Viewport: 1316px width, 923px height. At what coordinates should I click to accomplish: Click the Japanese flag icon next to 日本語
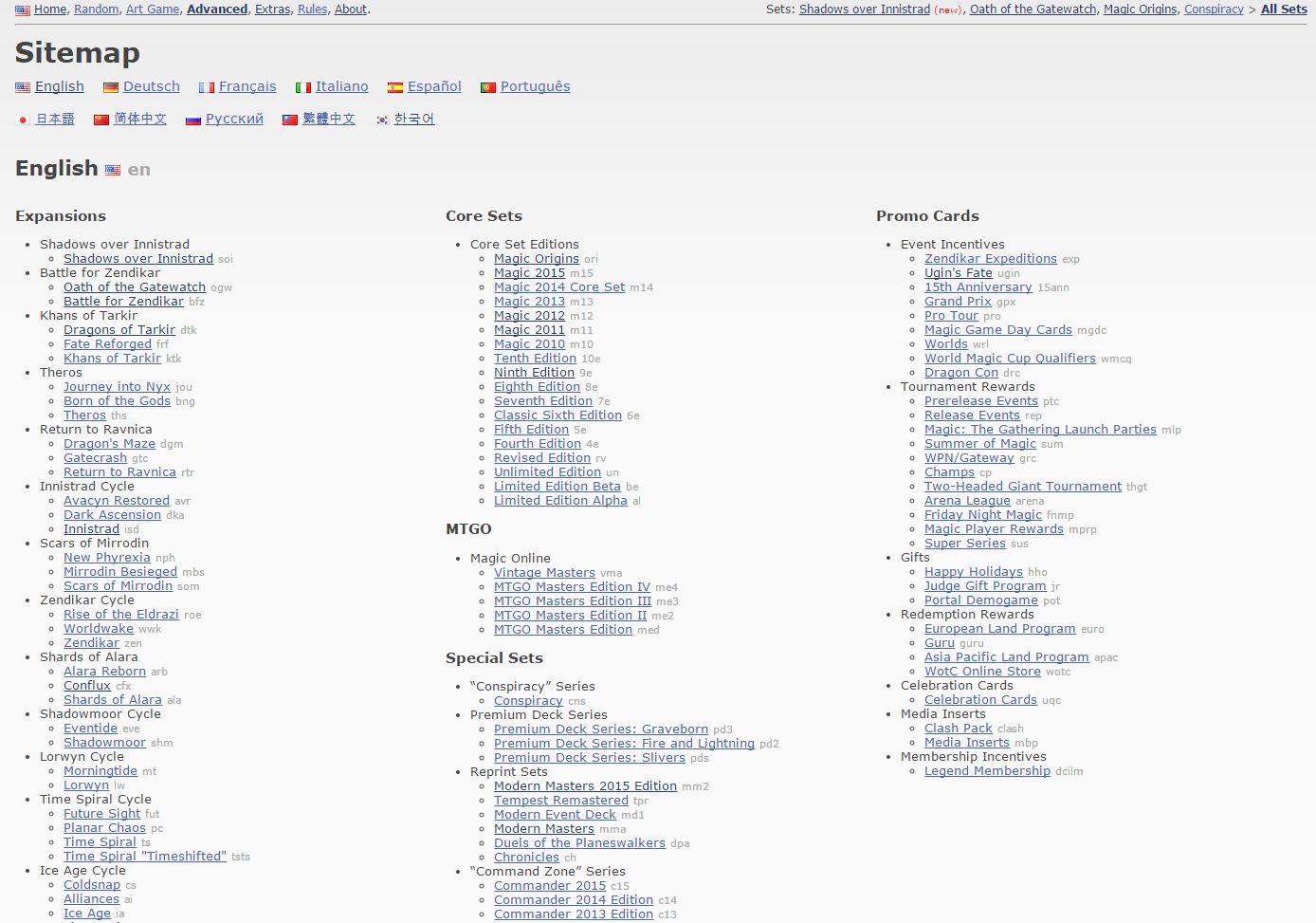pyautogui.click(x=24, y=120)
